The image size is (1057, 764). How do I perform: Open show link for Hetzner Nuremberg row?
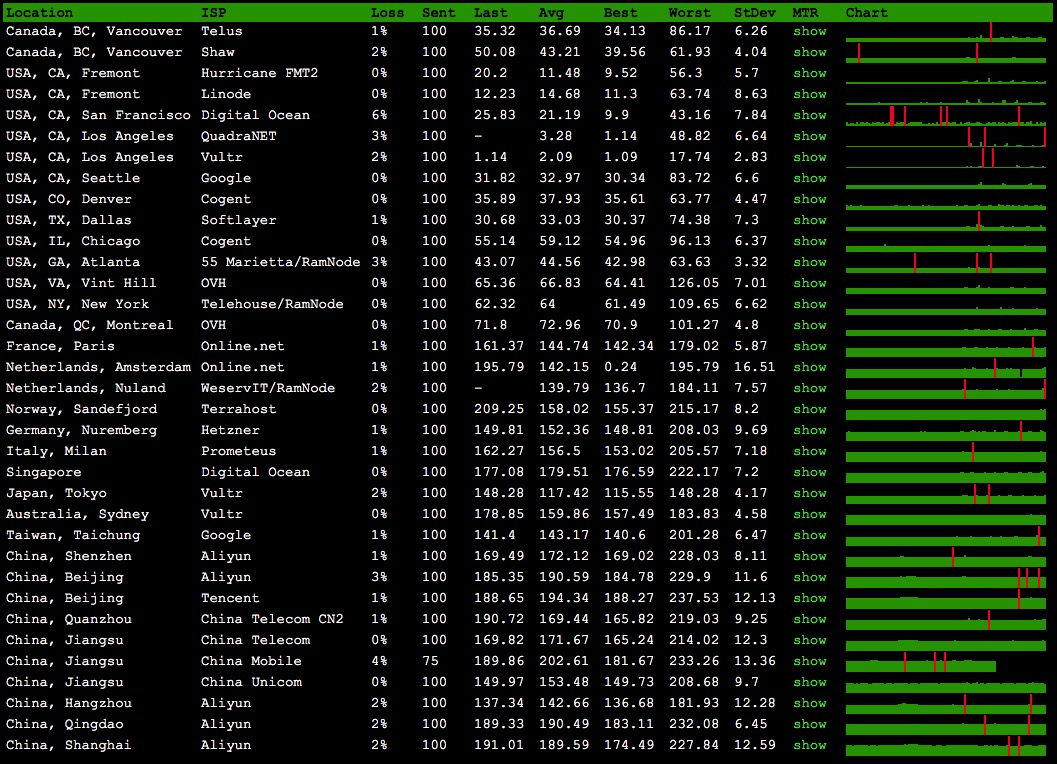point(809,430)
